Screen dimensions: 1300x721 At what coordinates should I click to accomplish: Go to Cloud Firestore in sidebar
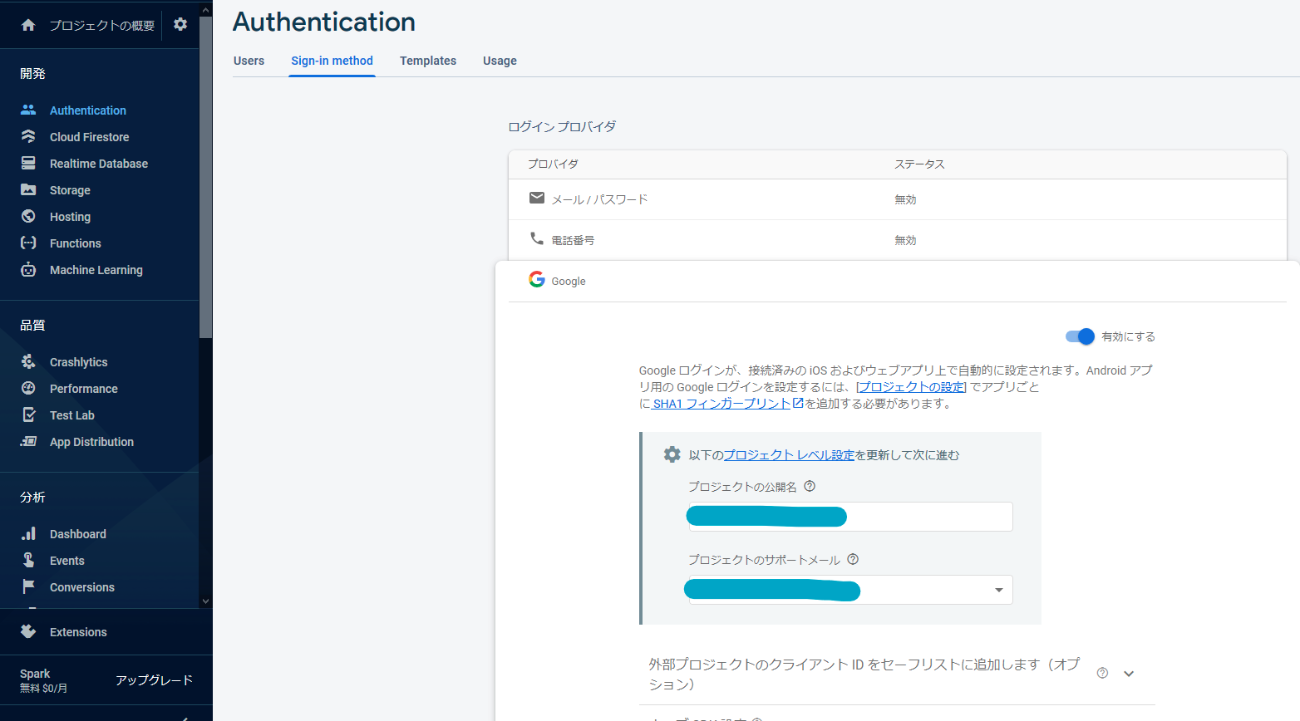(89, 137)
